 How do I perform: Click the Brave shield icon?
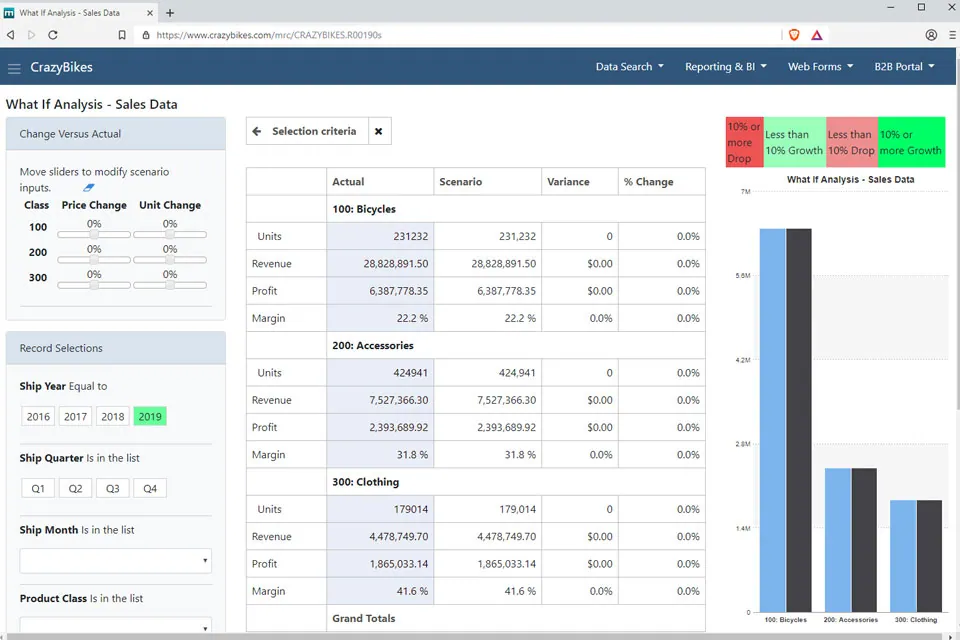coord(794,35)
